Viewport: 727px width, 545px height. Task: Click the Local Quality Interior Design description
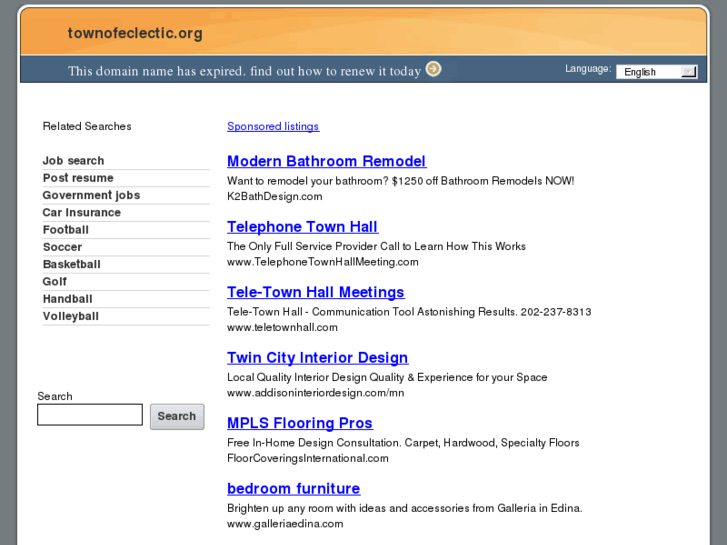(x=387, y=377)
